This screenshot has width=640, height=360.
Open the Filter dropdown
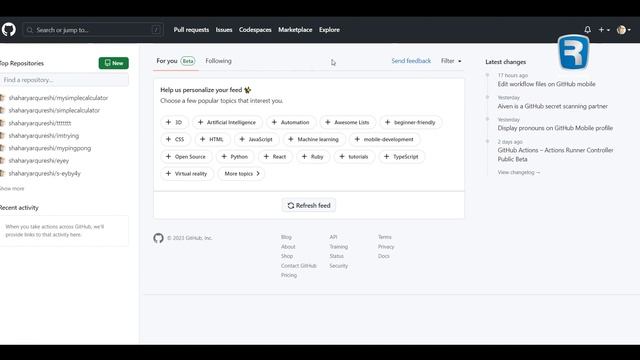(451, 61)
